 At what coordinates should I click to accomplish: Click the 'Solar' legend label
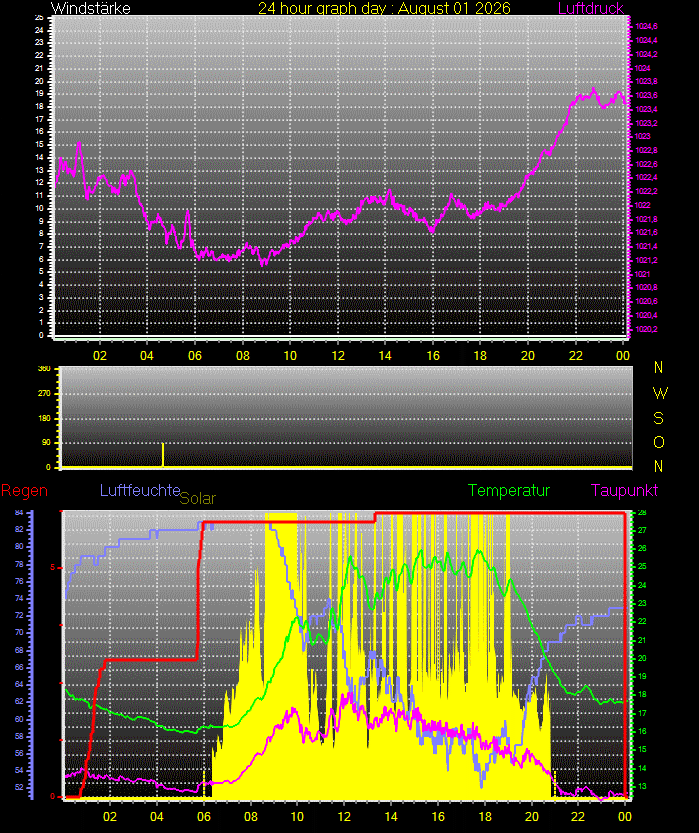pos(198,498)
